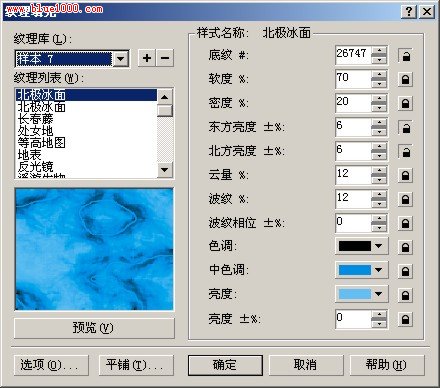440x388 pixels.
Task: Open the 色调 black color dropdown
Action: (x=361, y=246)
